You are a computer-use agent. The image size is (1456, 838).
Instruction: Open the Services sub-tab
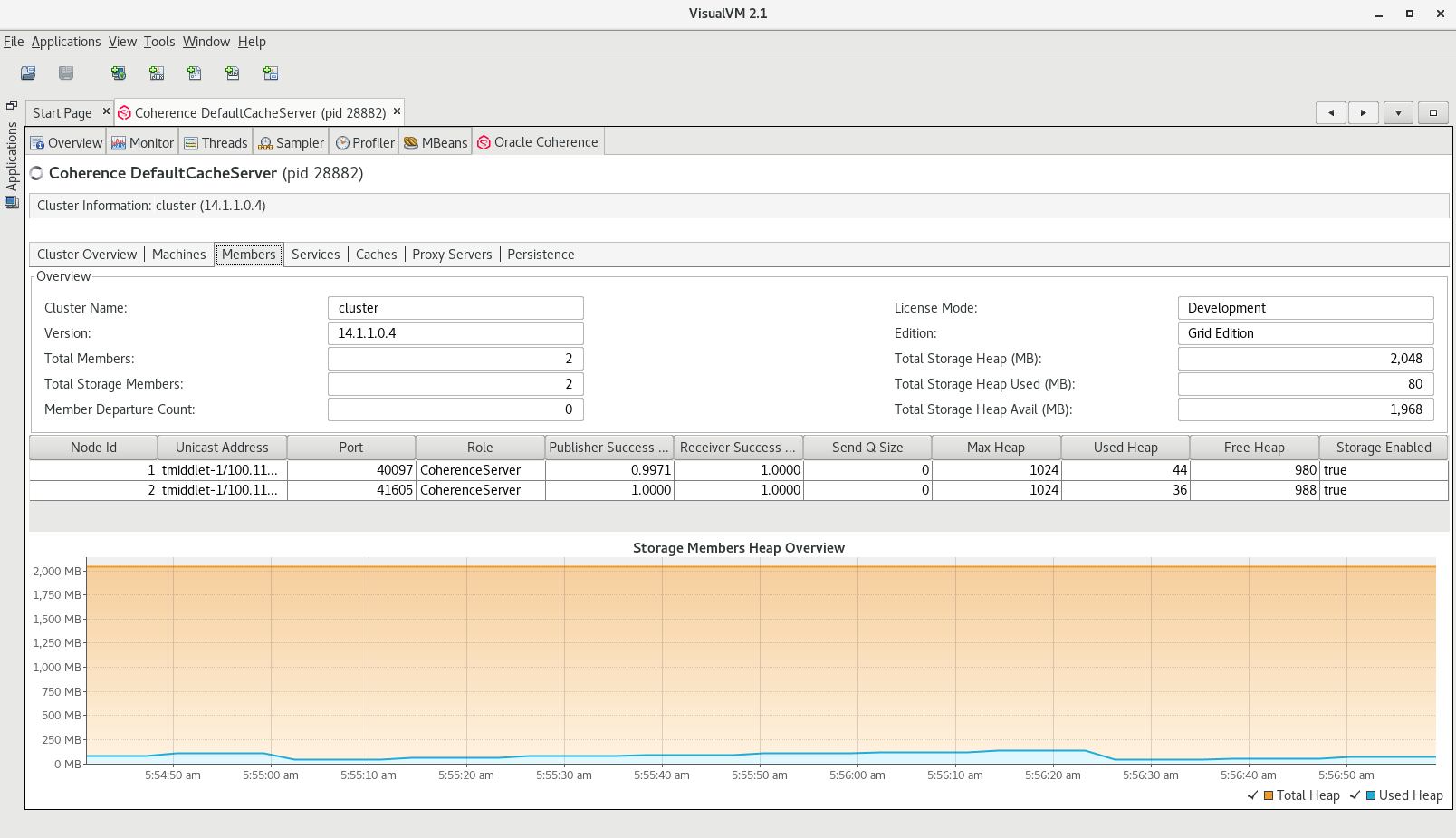316,255
